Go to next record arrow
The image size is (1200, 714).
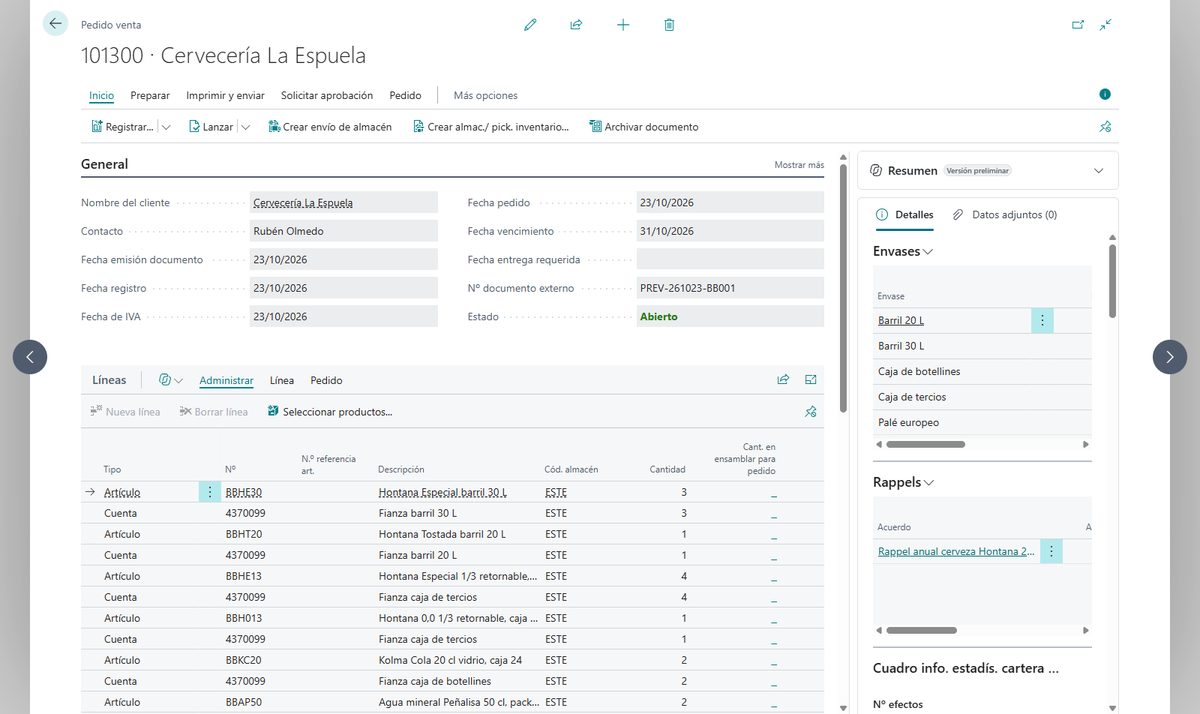tap(1170, 357)
